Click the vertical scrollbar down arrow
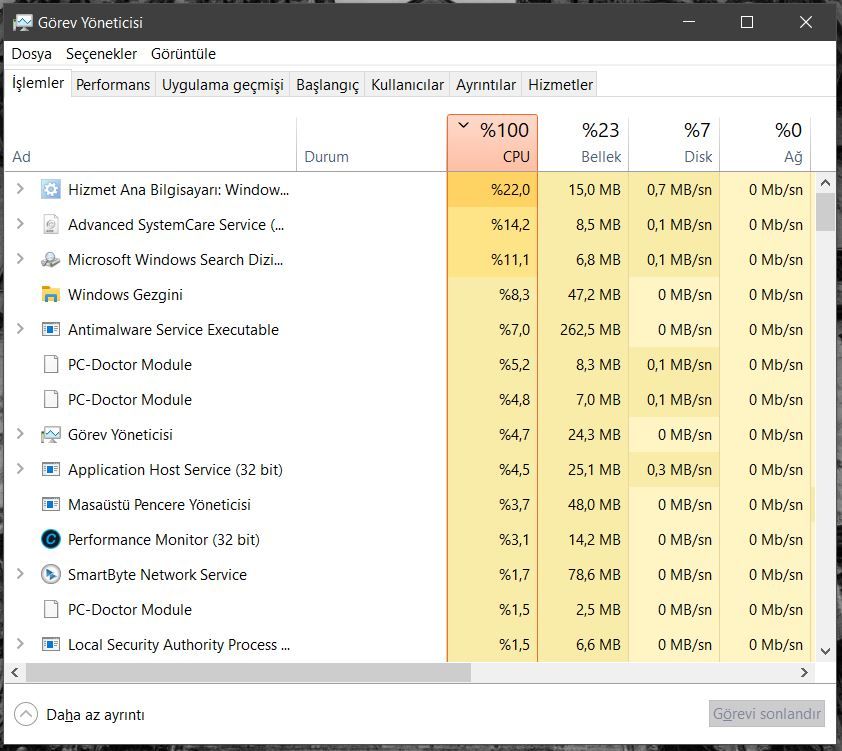842x751 pixels. point(825,651)
